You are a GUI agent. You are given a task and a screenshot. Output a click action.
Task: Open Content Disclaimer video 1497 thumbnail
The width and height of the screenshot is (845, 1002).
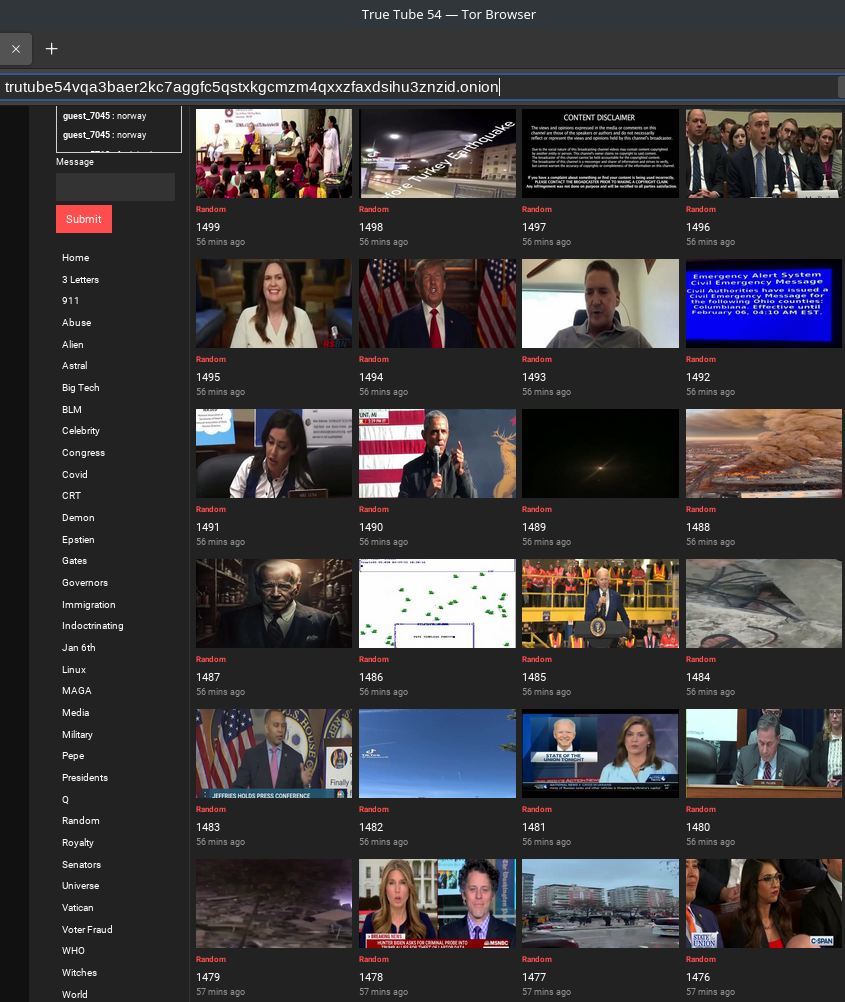pos(600,153)
